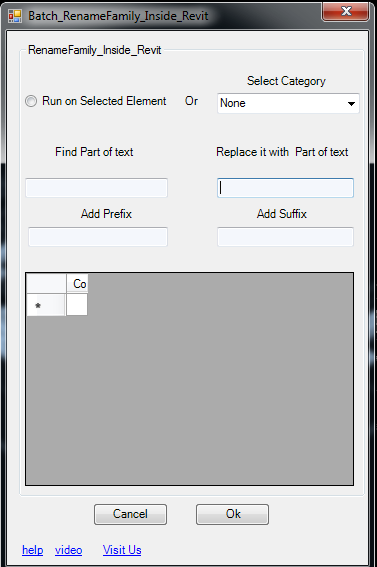The width and height of the screenshot is (377, 567).
Task: Click the empty cell under Co column
Action: 77,304
